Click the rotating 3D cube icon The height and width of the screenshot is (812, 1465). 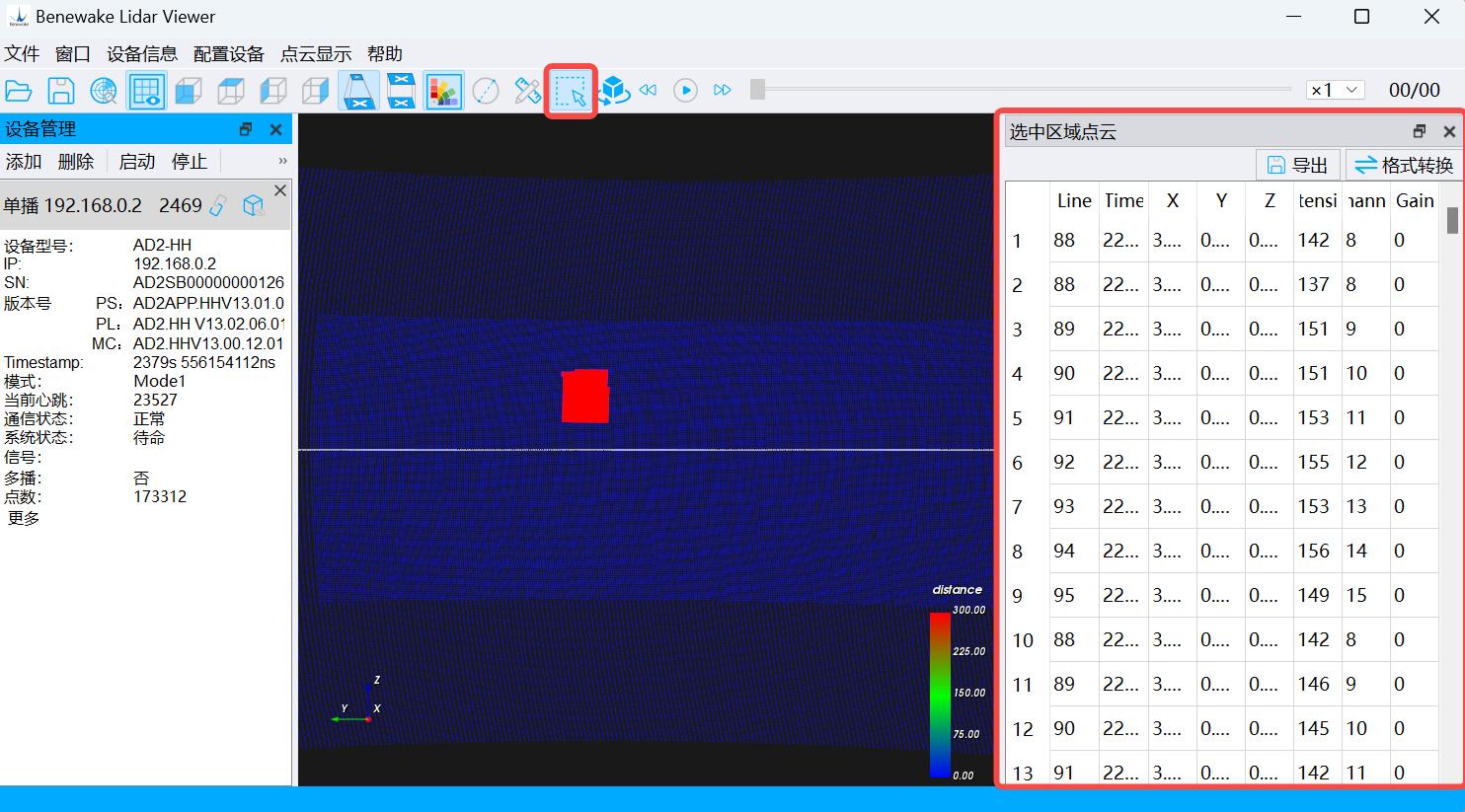(x=614, y=91)
